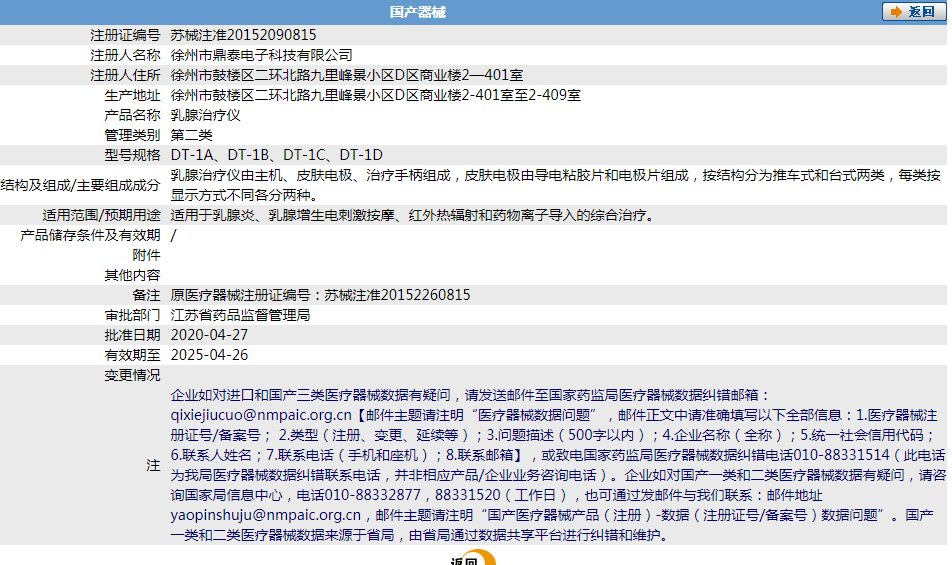952x565 pixels.
Task: Click the 国产器械 title in the header bar
Action: [418, 12]
